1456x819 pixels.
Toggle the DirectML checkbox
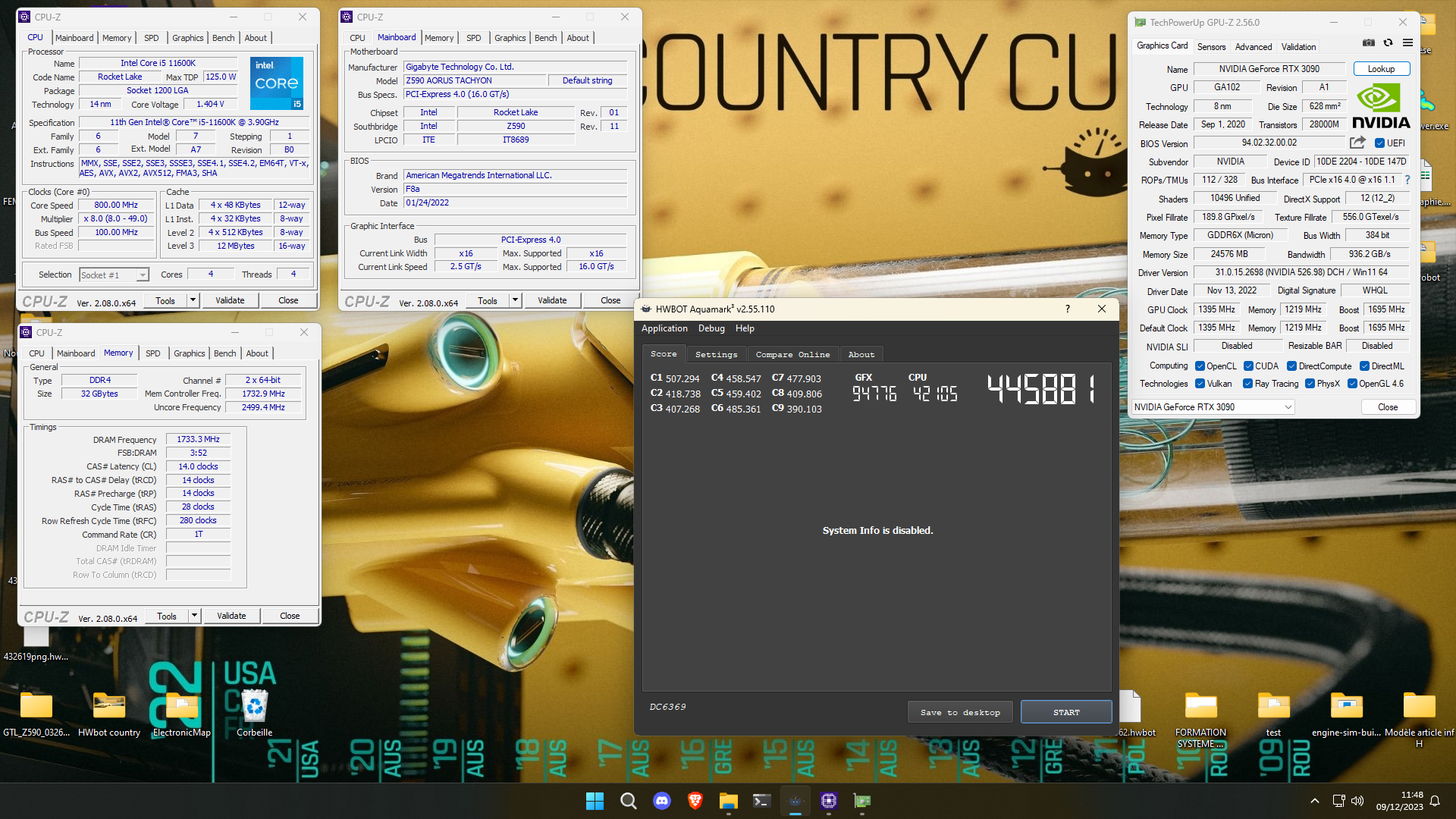click(x=1364, y=366)
